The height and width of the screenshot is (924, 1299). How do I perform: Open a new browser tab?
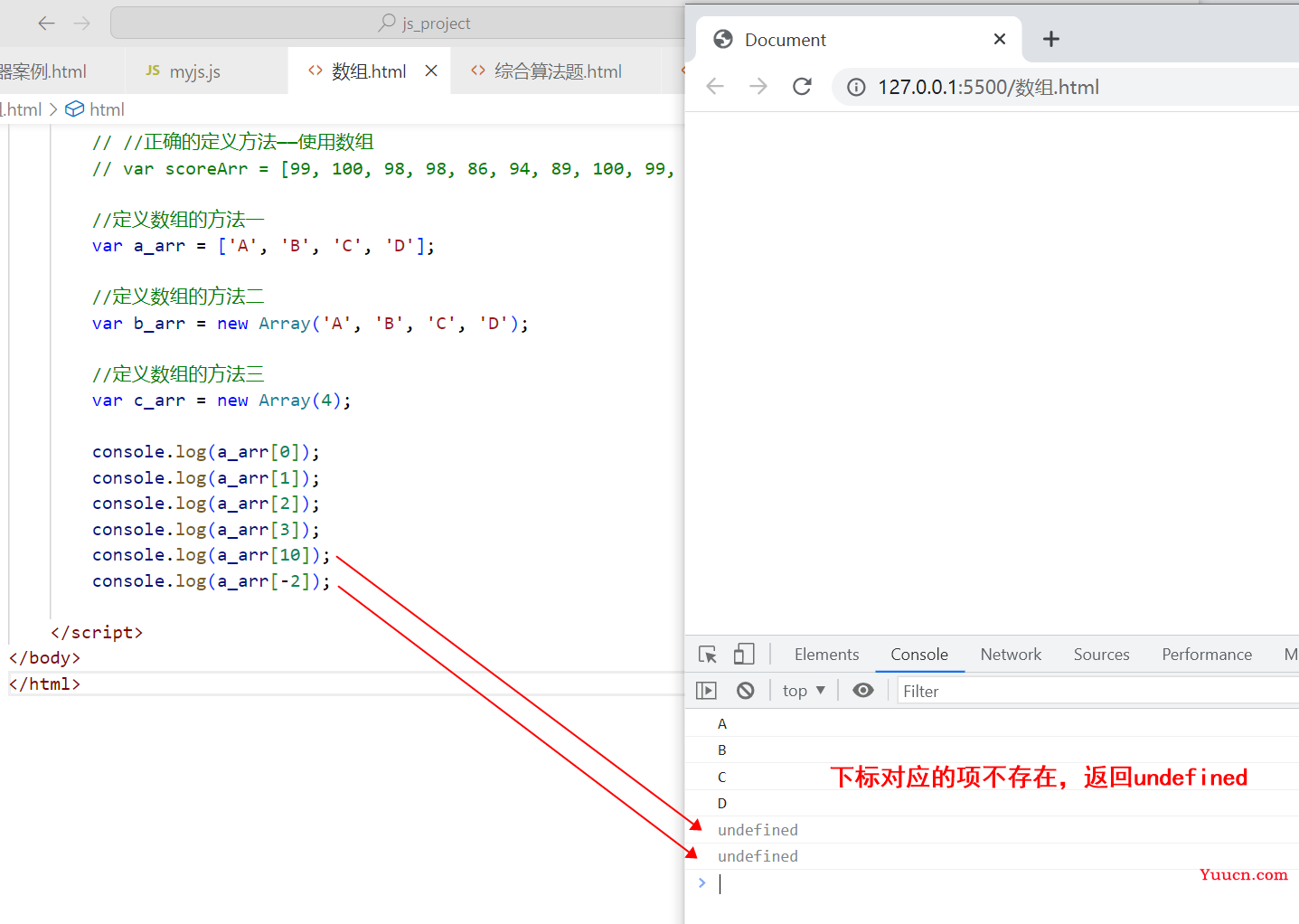(1050, 39)
